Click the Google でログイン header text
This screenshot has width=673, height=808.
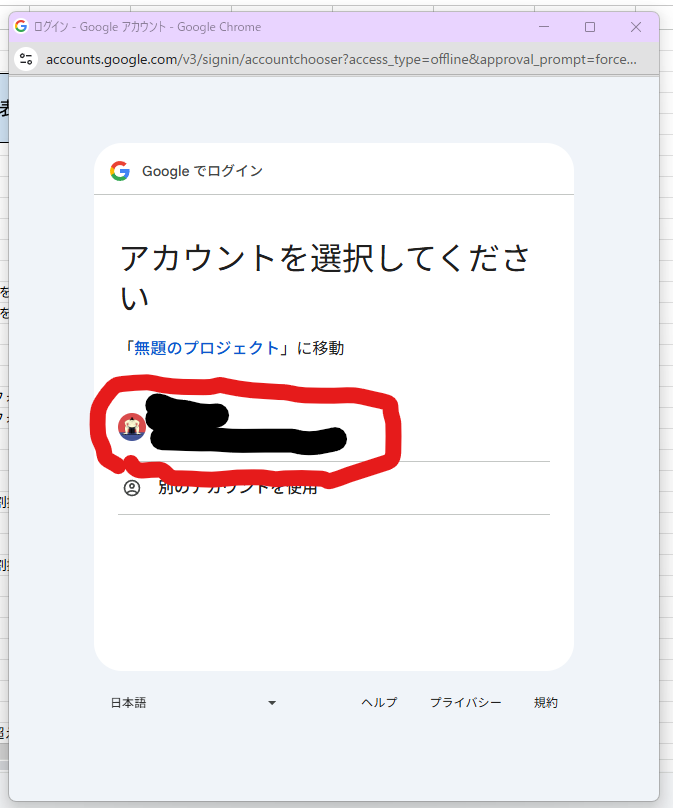coord(202,171)
